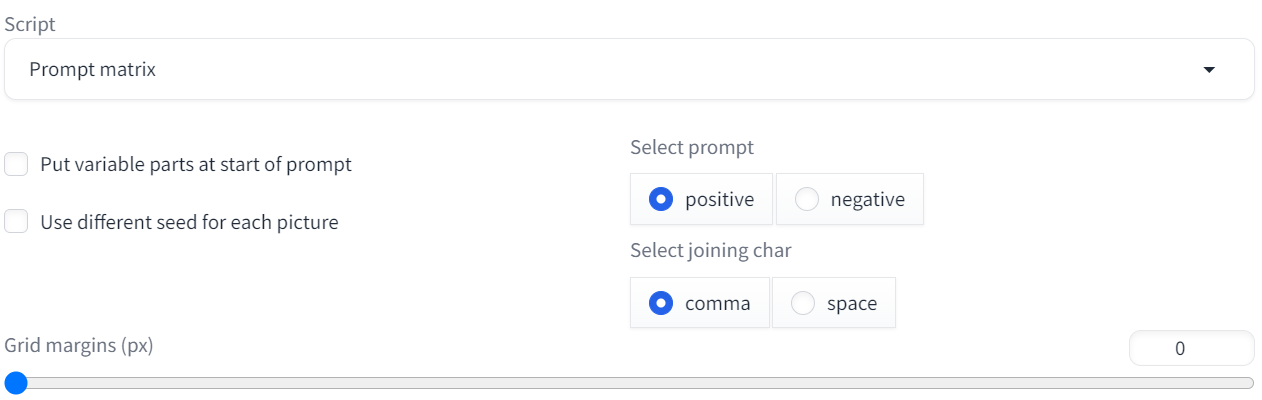
Task: Click the 'Put variable parts at start of prompt' label
Action: pyautogui.click(x=196, y=164)
